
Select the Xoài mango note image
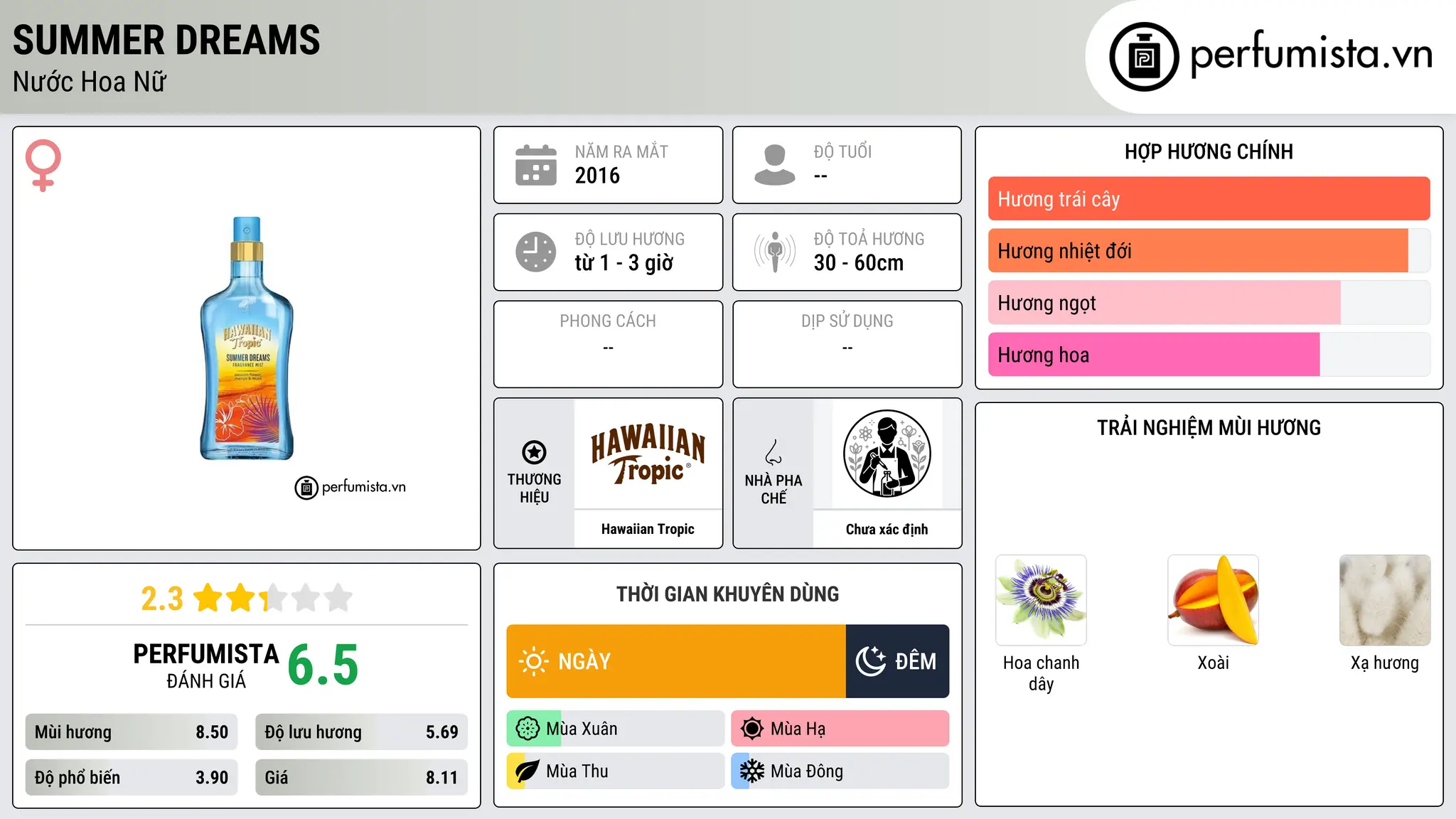(1213, 600)
